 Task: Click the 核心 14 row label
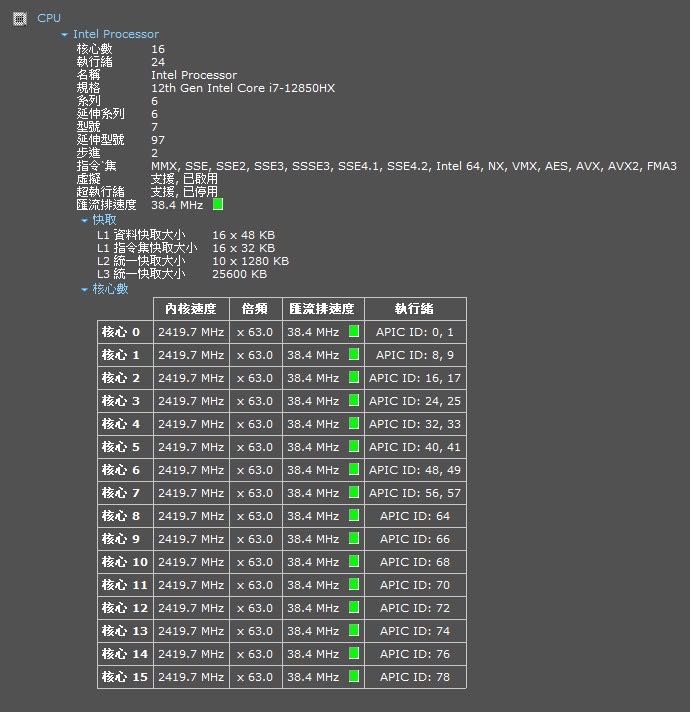pos(125,654)
